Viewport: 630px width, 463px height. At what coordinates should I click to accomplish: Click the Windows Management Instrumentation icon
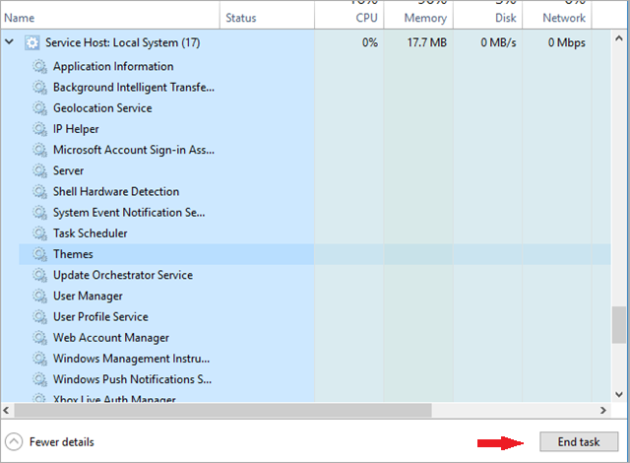pyautogui.click(x=39, y=359)
